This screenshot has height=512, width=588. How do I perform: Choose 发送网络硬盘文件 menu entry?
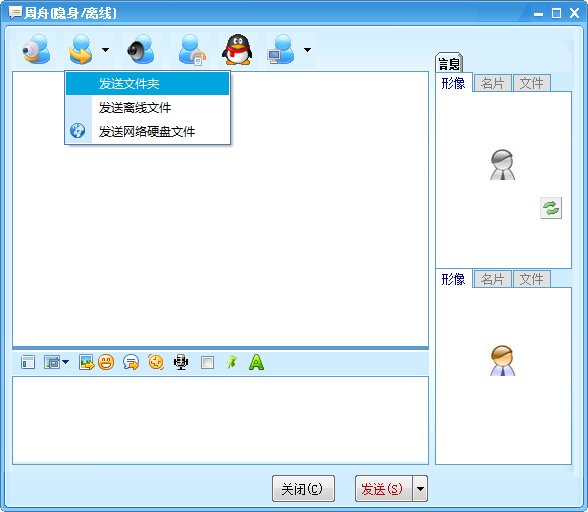147,131
